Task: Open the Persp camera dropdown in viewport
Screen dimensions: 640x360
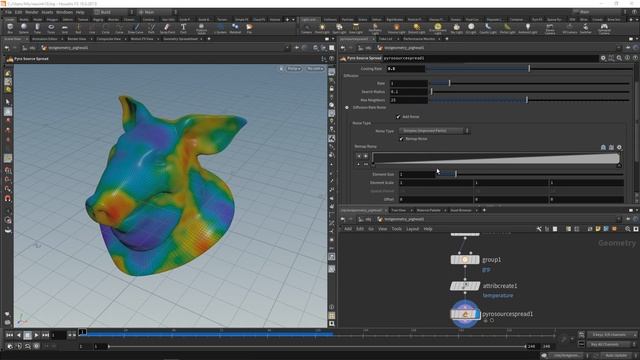Action: pyautogui.click(x=293, y=69)
